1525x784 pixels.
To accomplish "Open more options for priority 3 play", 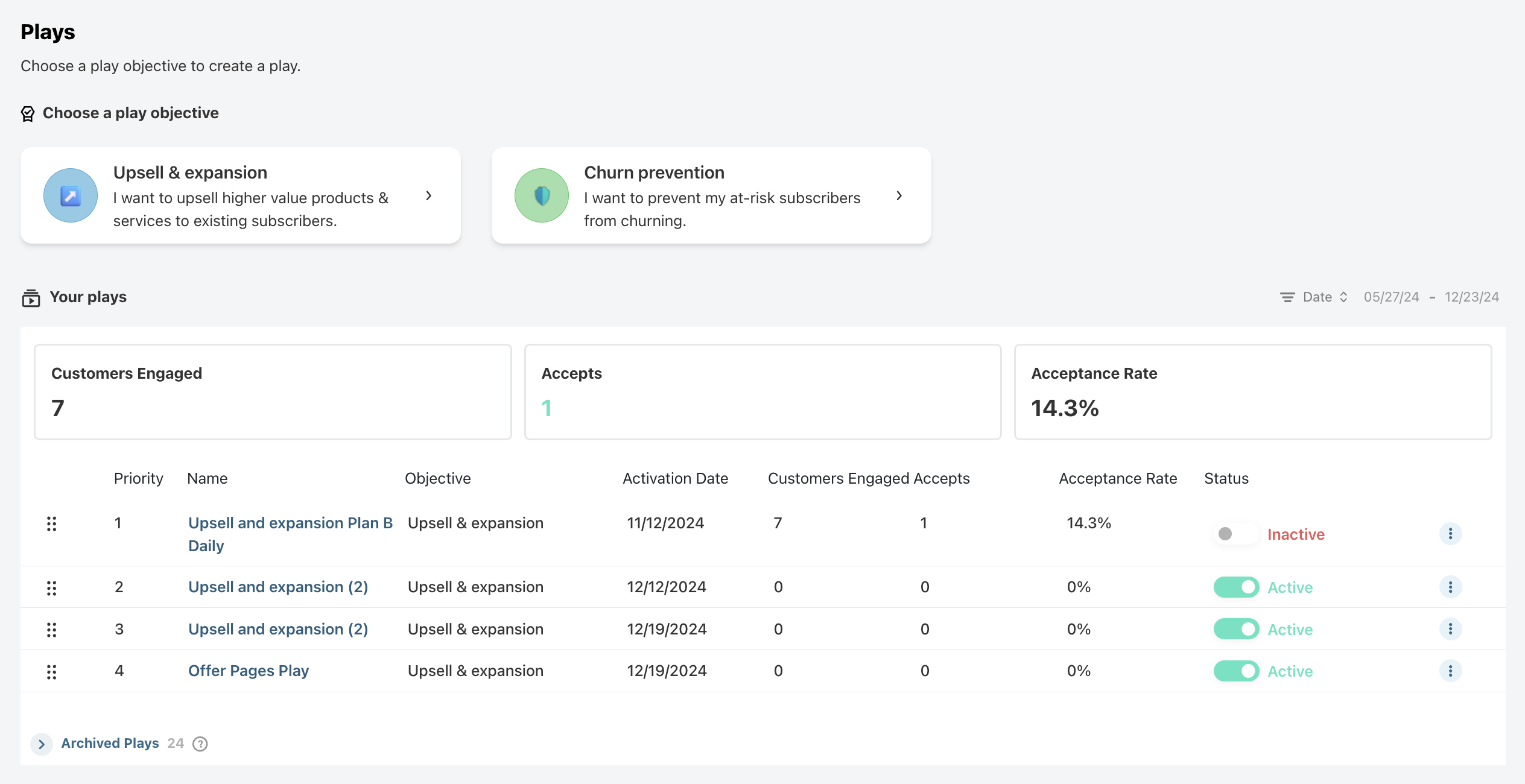I will coord(1450,629).
